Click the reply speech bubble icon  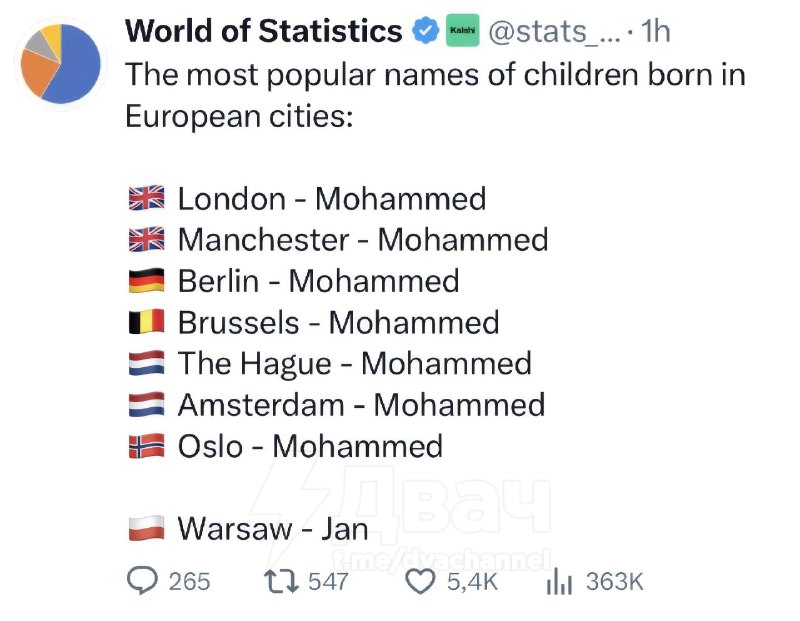pos(145,581)
